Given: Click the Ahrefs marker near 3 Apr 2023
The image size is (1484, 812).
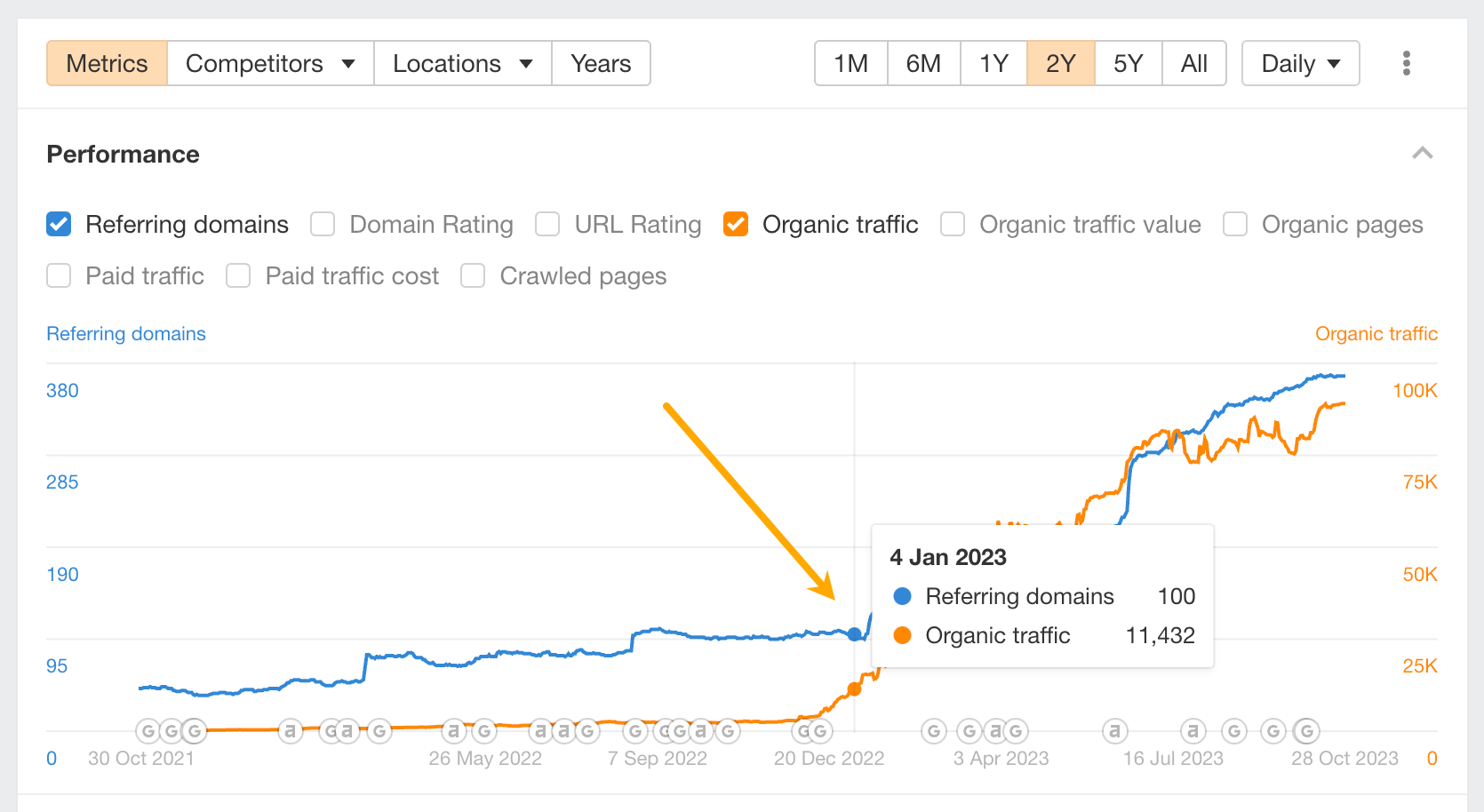Looking at the screenshot, I should click(x=995, y=730).
